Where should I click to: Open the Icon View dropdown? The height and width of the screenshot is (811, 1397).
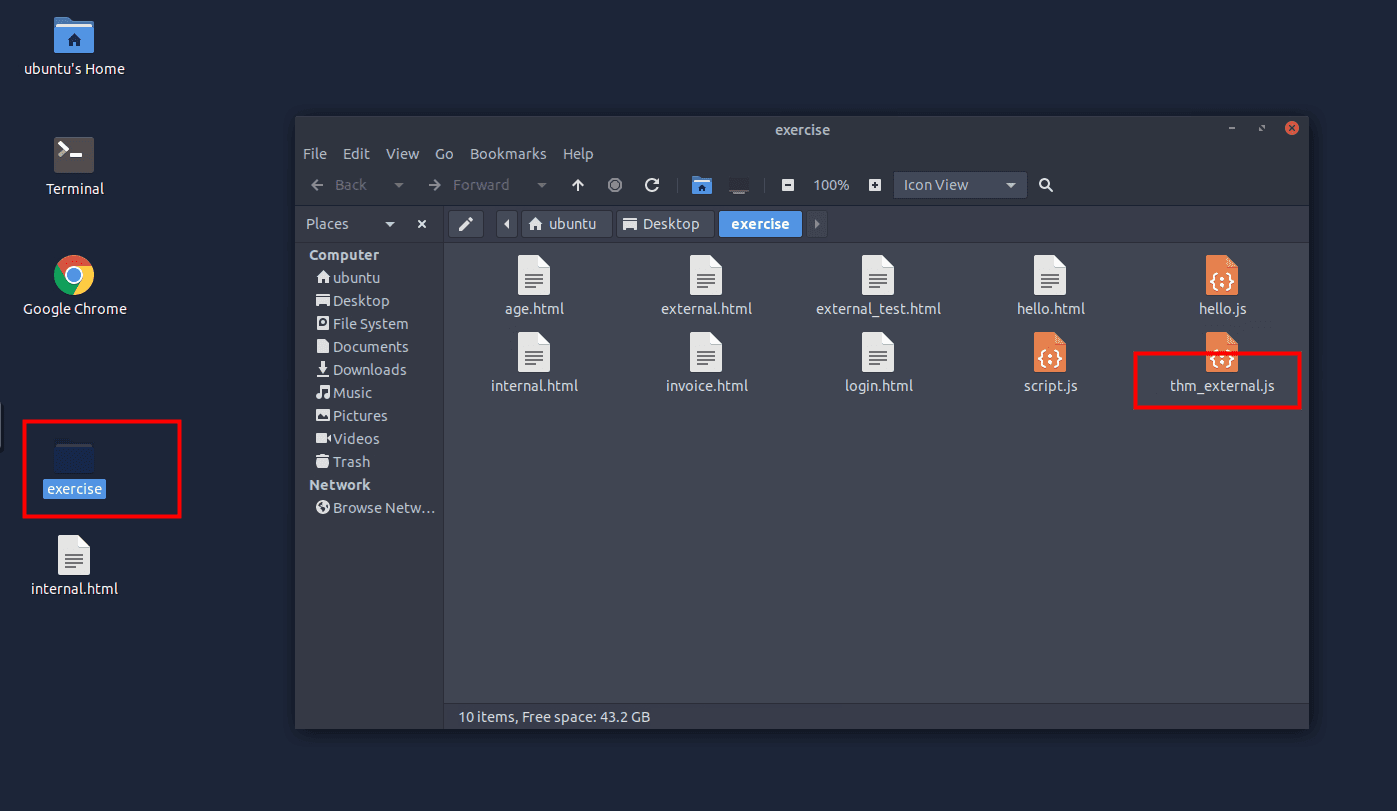(959, 185)
